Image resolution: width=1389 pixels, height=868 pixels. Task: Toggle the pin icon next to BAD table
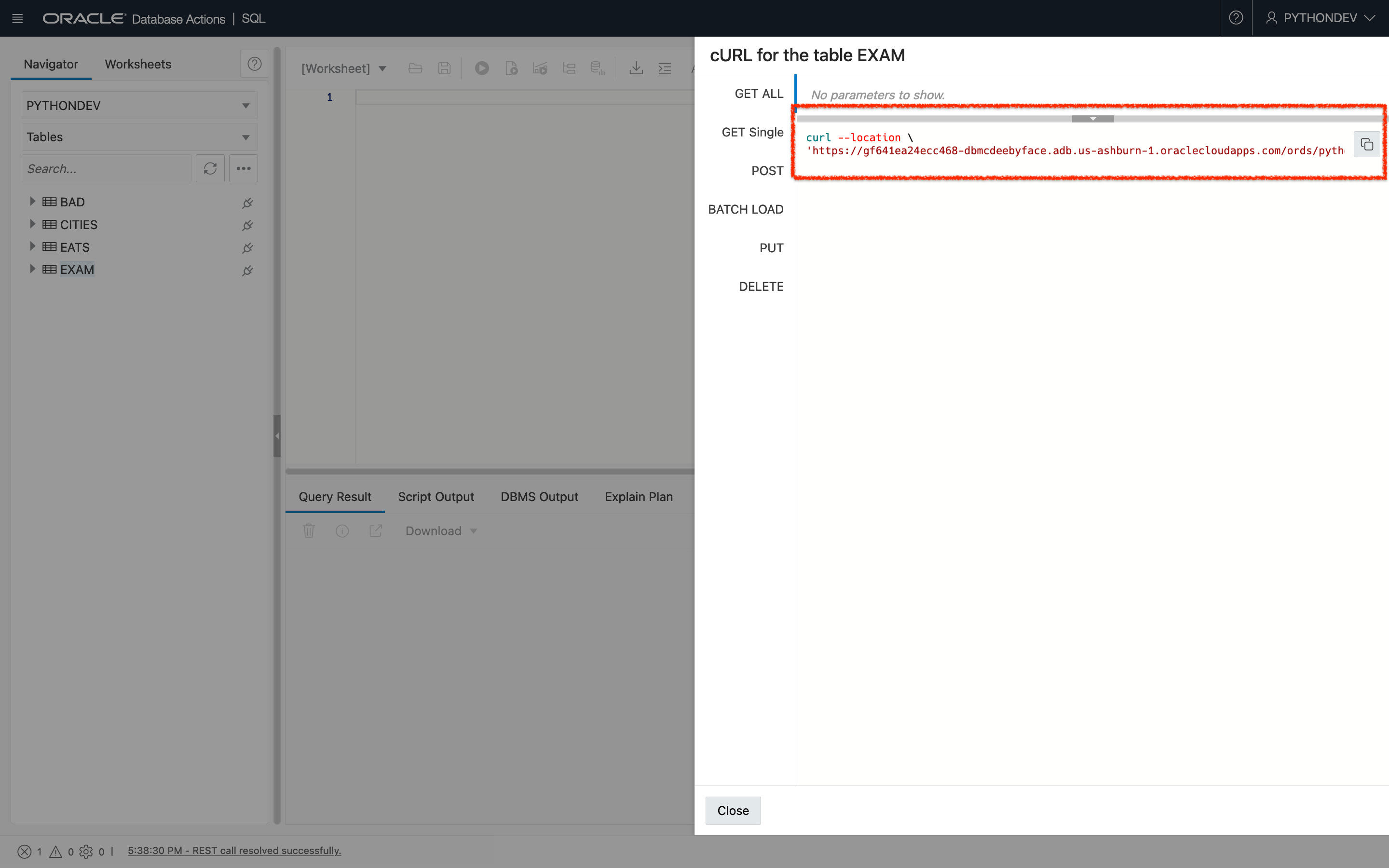pyautogui.click(x=247, y=203)
